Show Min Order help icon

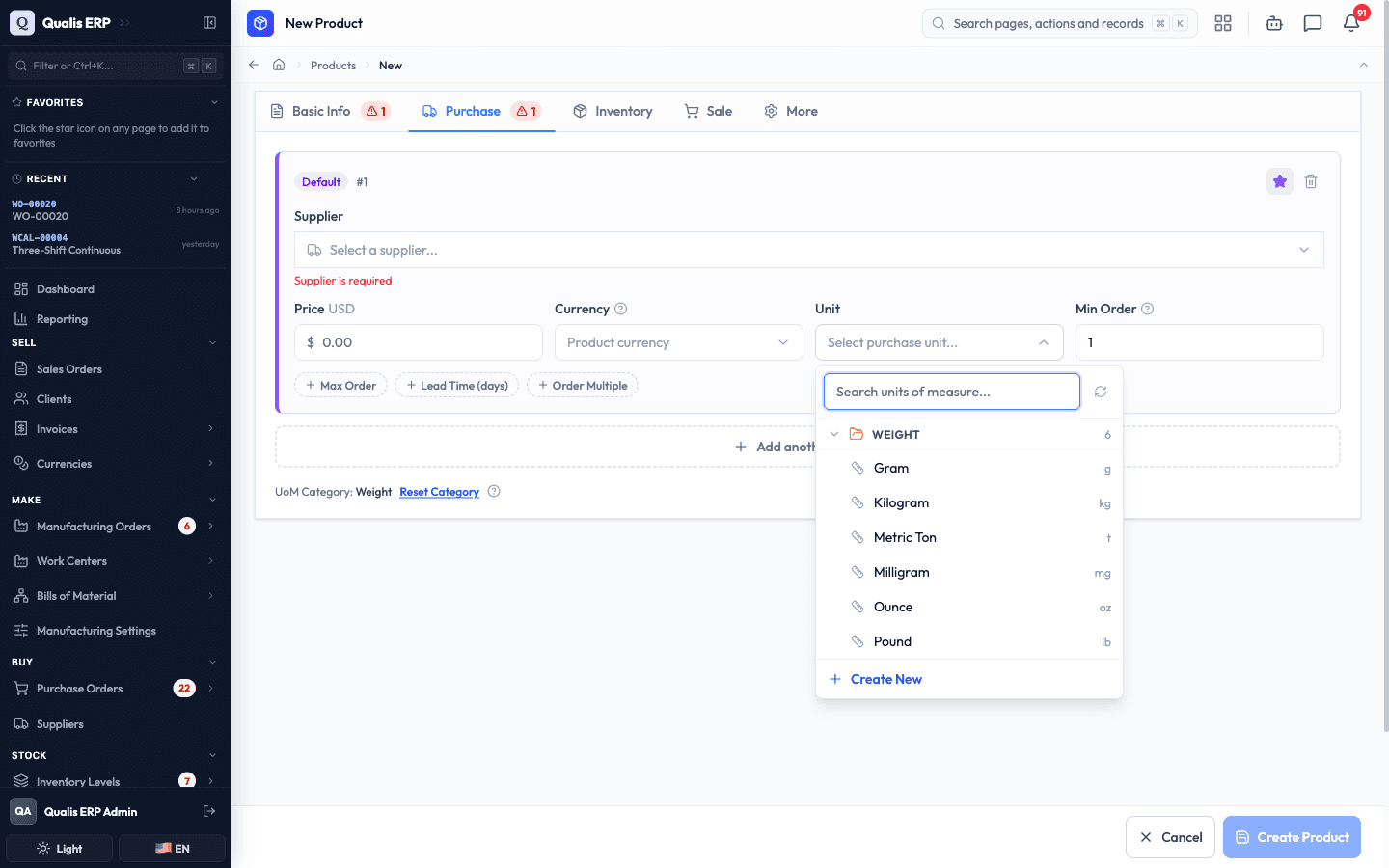tap(1148, 309)
